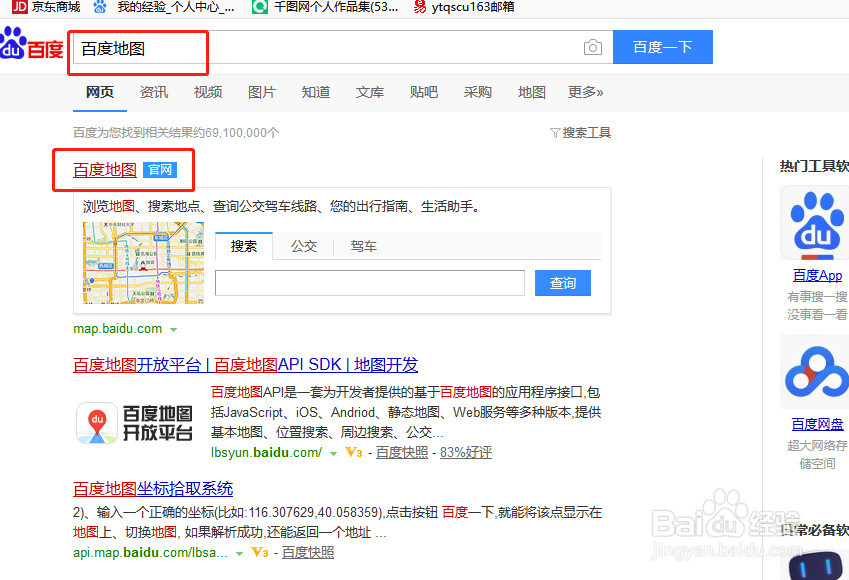Switch to the 资讯 tab
The width and height of the screenshot is (849, 580).
154,92
